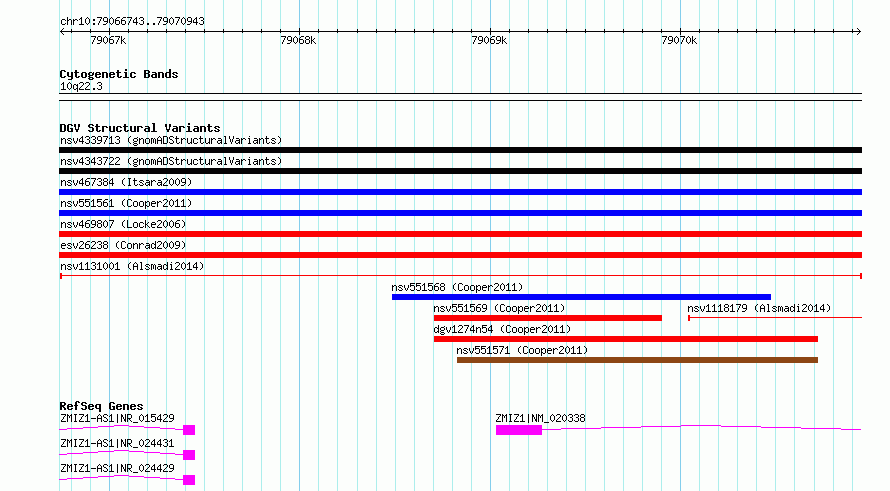Click the nsv4339713 gnomAD variant label
The height and width of the screenshot is (491, 890).
171,140
